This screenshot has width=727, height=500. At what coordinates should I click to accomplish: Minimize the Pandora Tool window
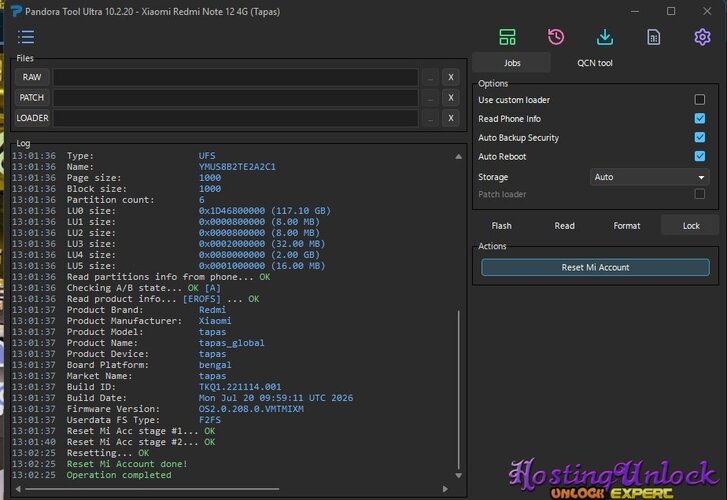635,11
